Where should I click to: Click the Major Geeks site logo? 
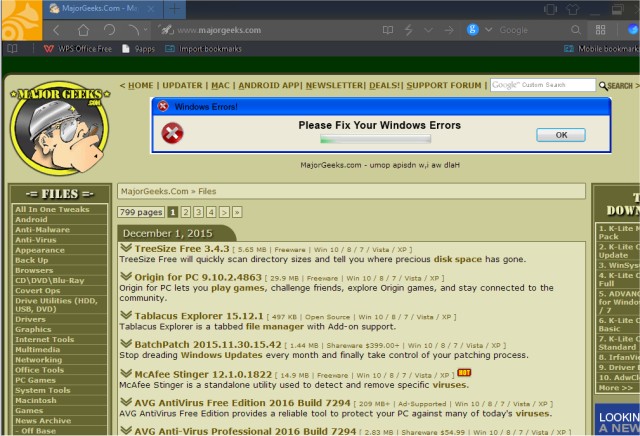(x=60, y=128)
